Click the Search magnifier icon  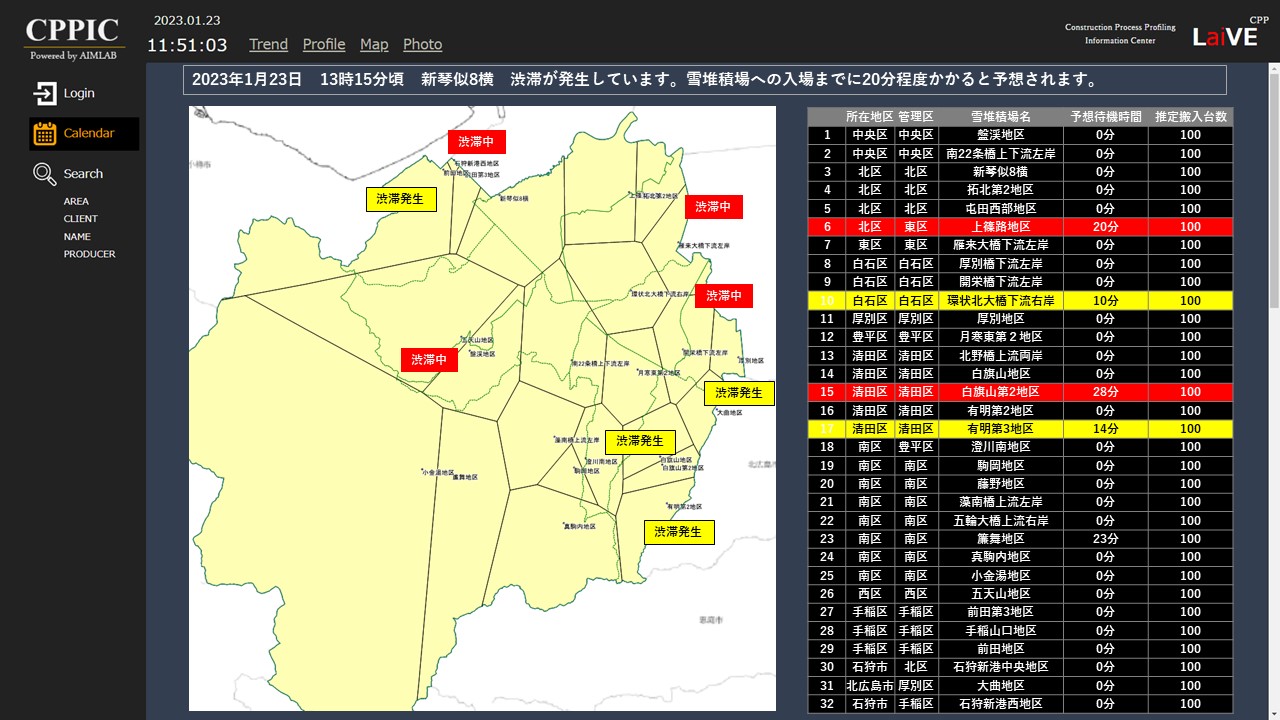45,174
